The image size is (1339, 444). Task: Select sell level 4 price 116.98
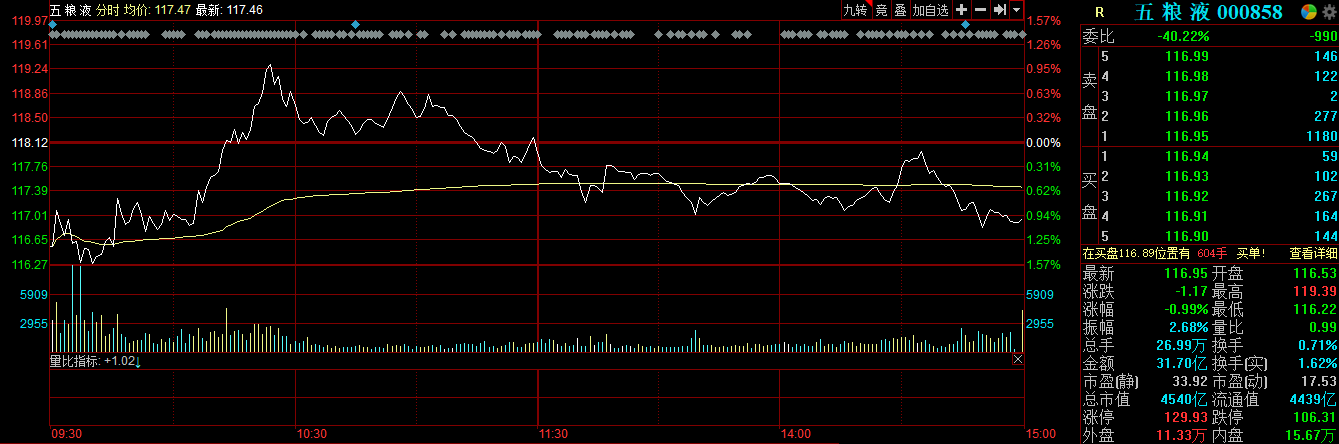click(x=1187, y=77)
